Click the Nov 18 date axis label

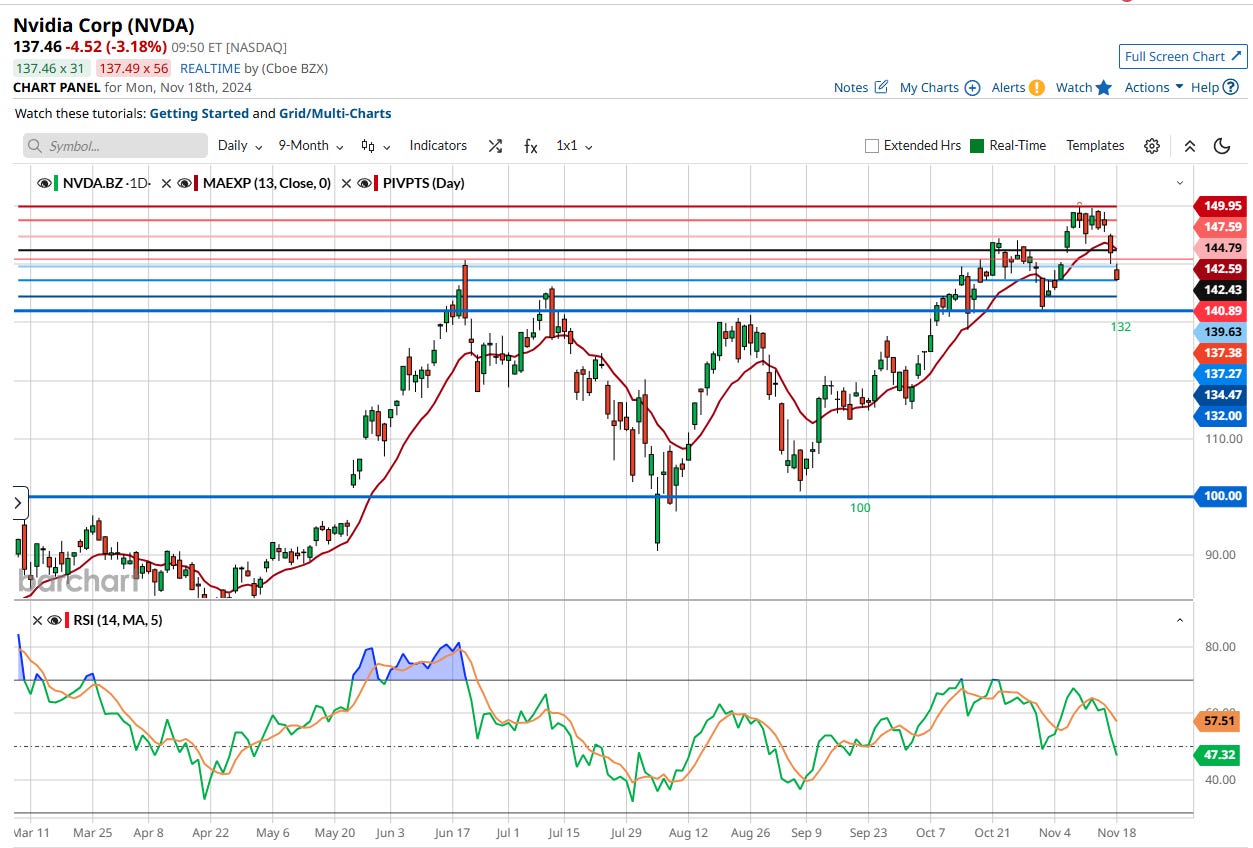[1117, 832]
